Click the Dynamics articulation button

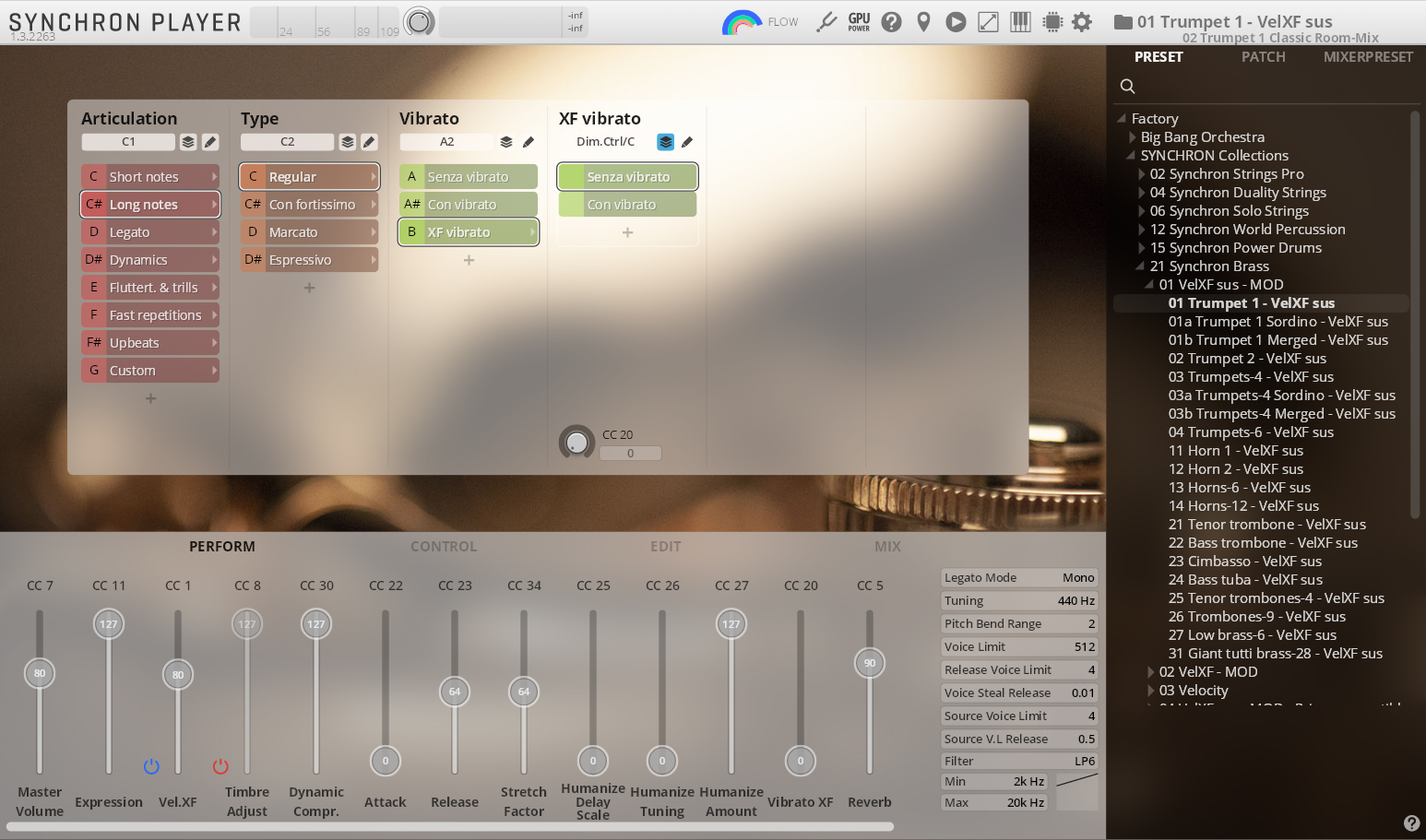click(150, 260)
